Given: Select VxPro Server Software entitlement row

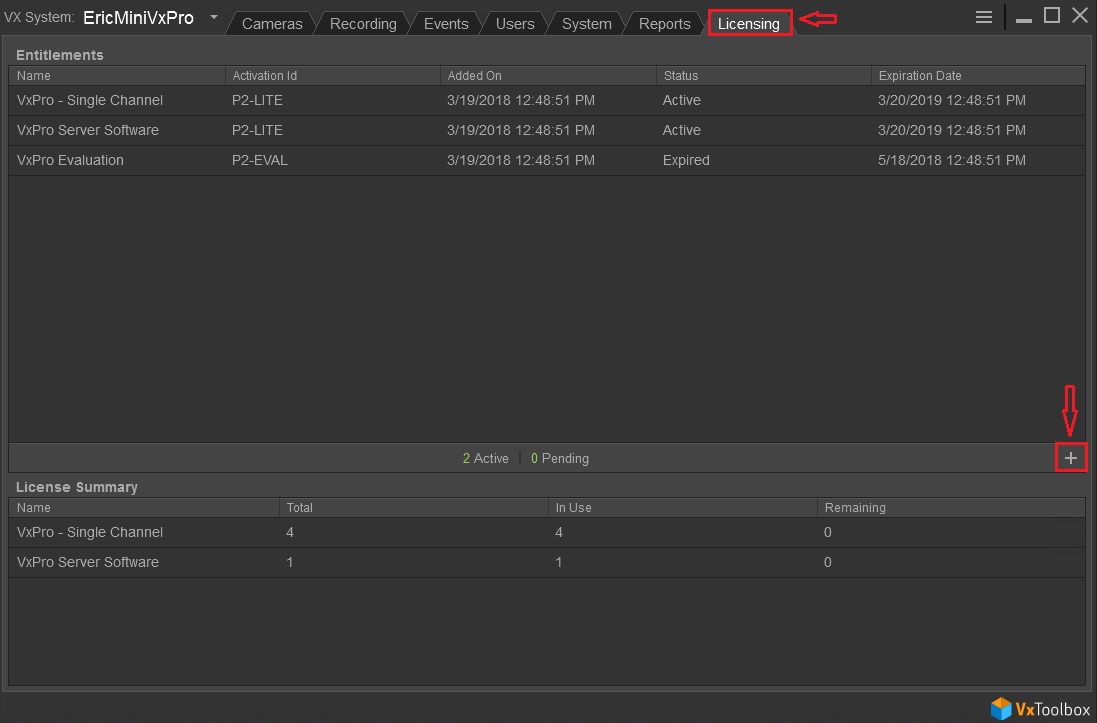Looking at the screenshot, I should pyautogui.click(x=547, y=130).
